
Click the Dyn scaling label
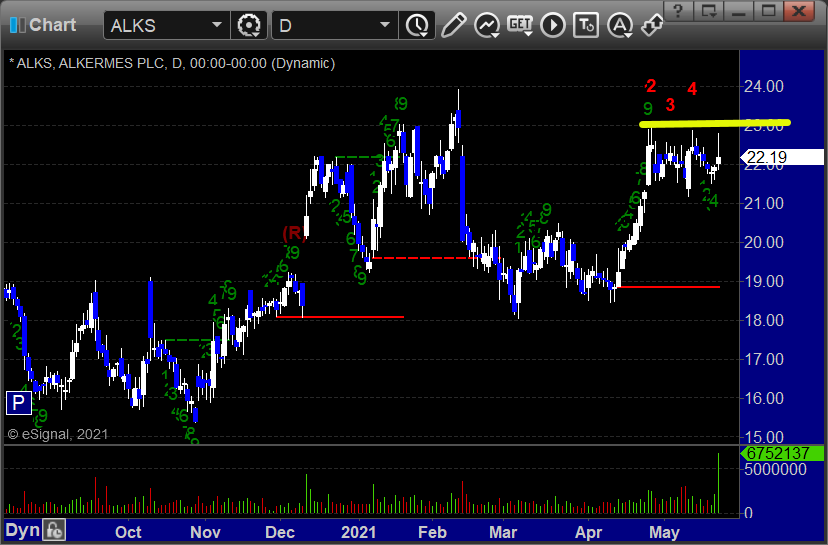coord(22,530)
